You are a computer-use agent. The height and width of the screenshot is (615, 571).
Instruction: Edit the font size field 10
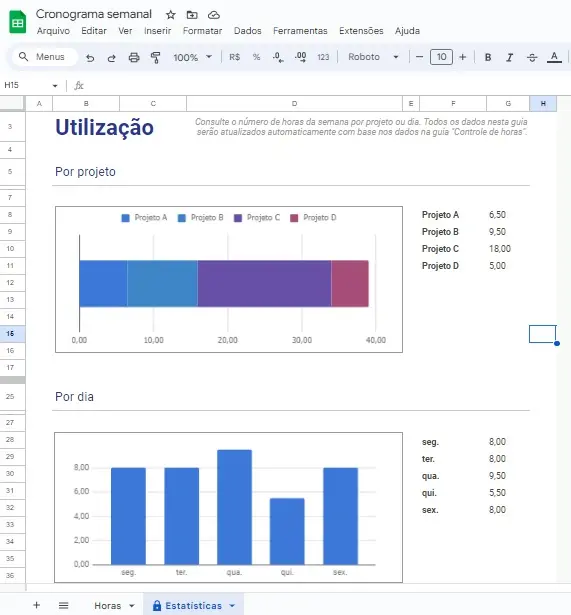coord(441,57)
